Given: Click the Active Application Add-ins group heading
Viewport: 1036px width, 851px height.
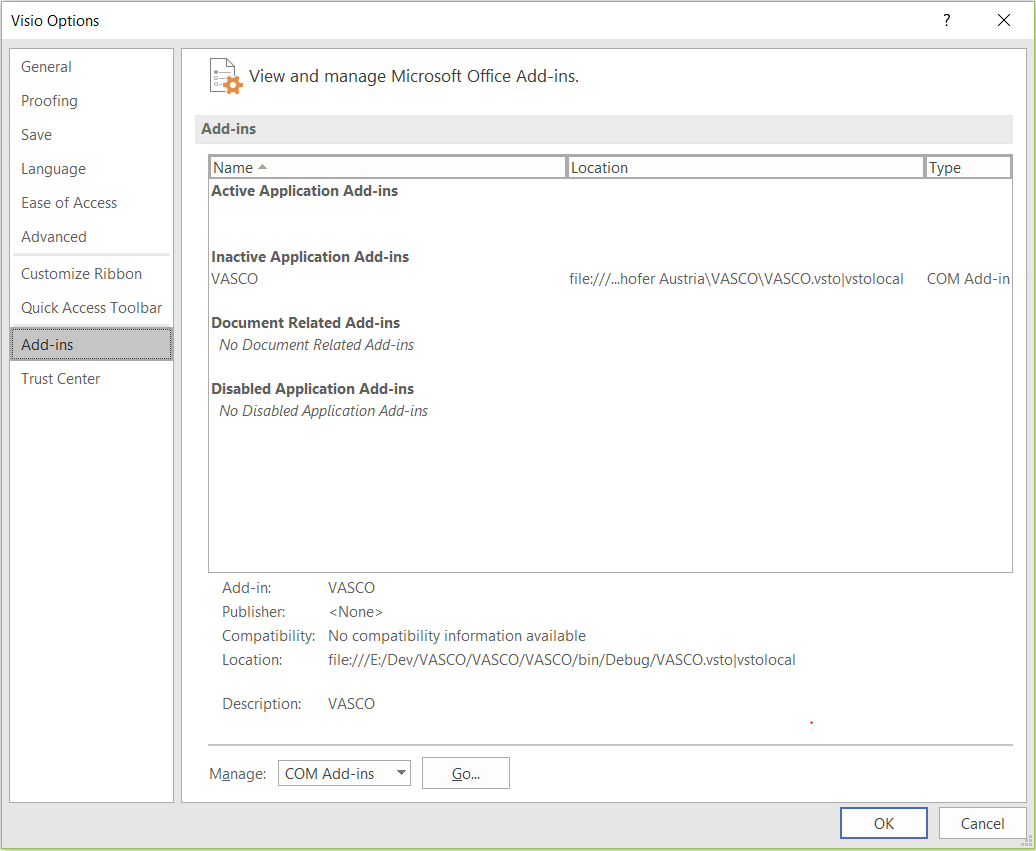Looking at the screenshot, I should tap(305, 191).
